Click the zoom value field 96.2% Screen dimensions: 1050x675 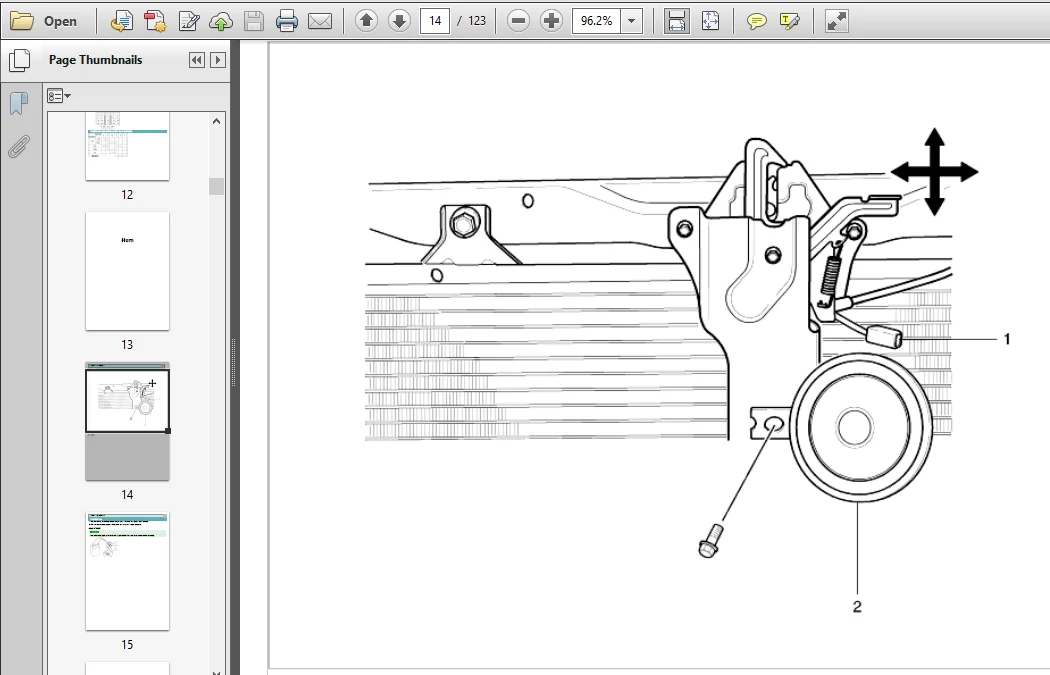[x=596, y=21]
